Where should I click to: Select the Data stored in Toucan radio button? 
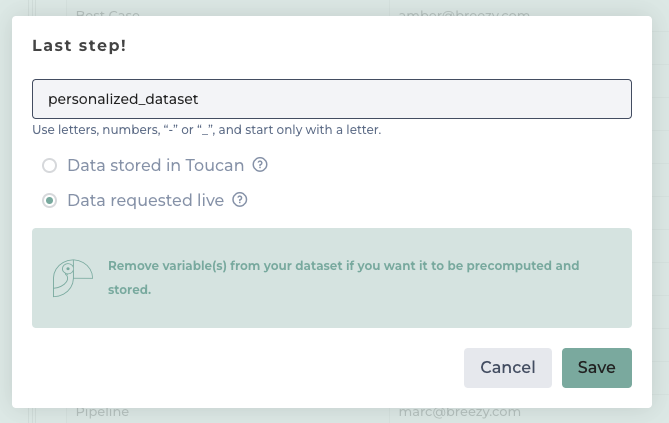(x=49, y=165)
